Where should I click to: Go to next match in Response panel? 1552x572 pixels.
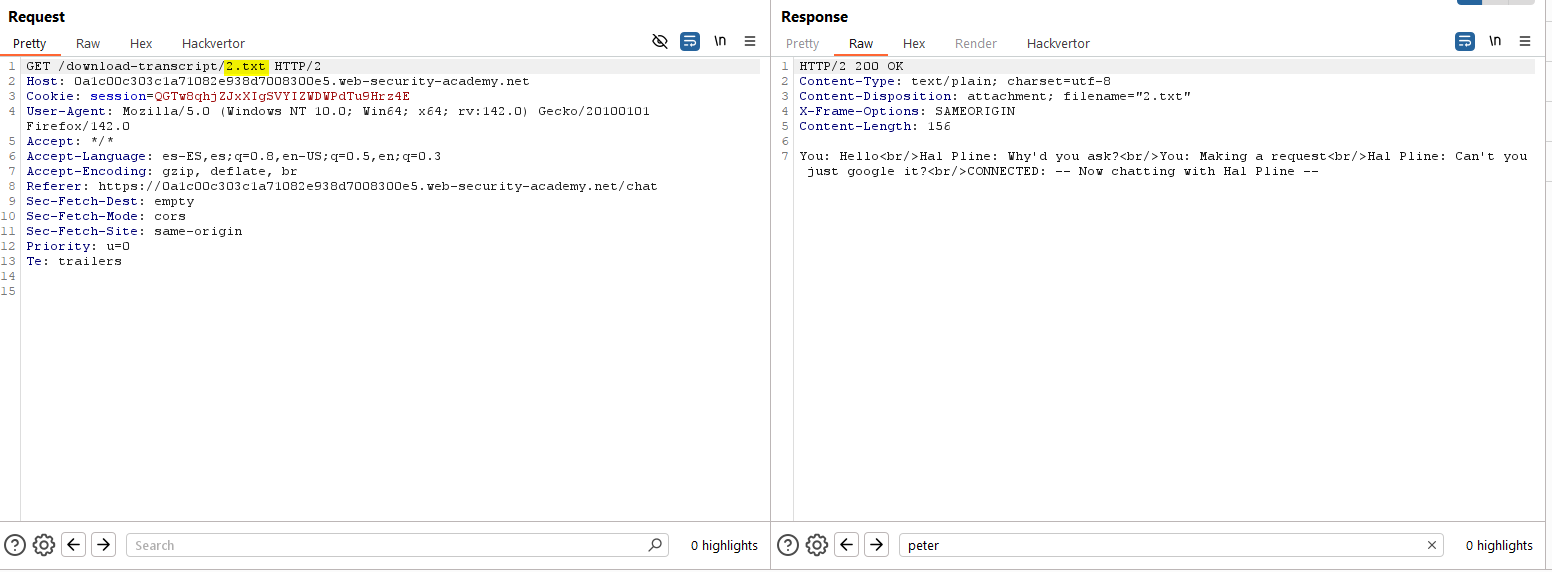click(x=876, y=545)
